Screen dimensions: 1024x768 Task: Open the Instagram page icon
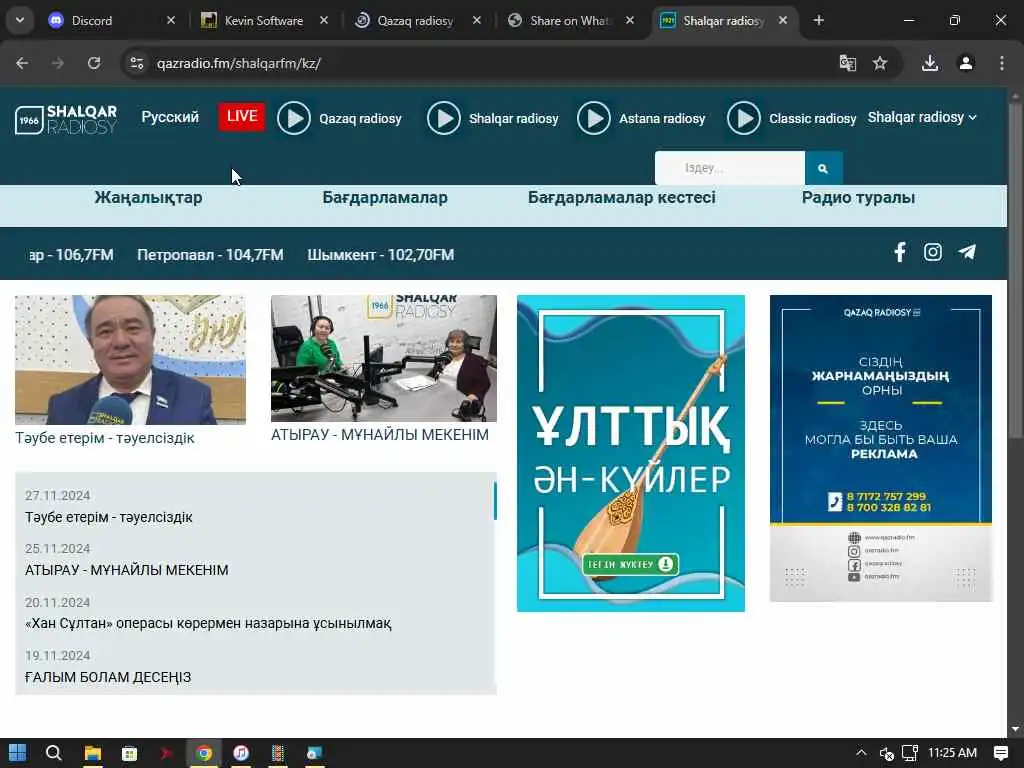point(933,252)
